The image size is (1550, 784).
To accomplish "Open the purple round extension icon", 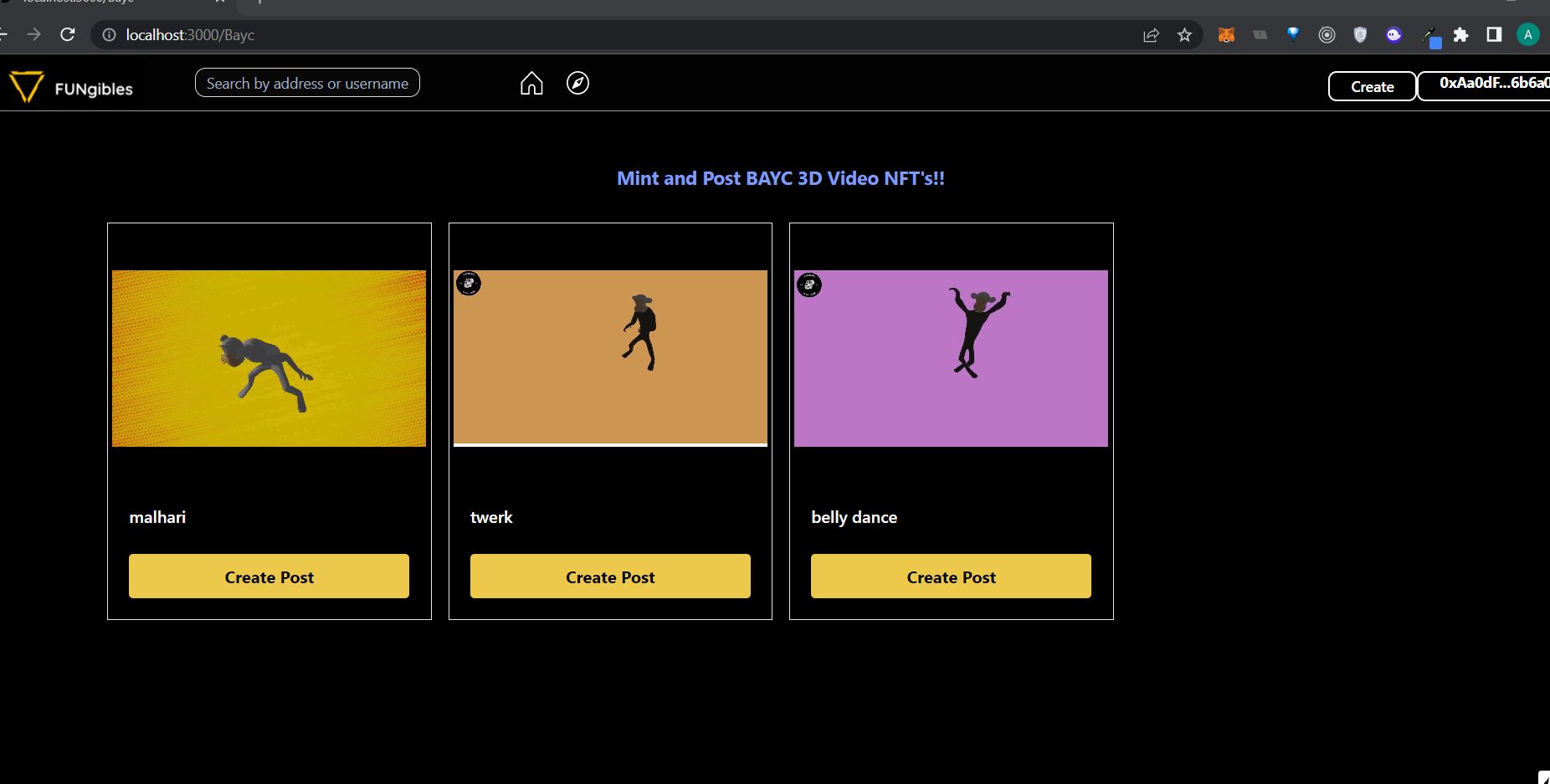I will click(1393, 35).
